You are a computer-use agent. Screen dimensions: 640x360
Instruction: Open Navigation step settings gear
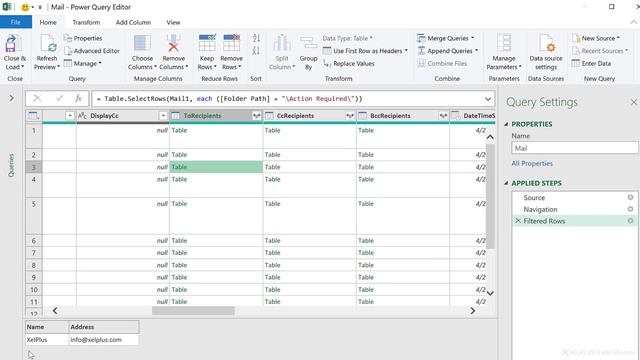pos(630,209)
